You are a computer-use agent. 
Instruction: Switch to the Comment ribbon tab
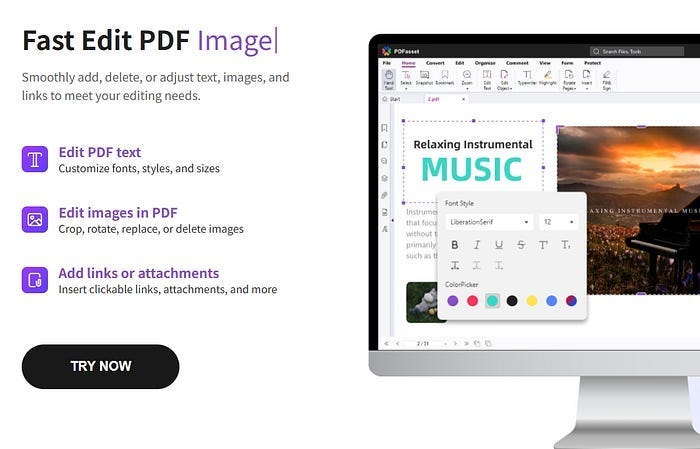coord(517,63)
